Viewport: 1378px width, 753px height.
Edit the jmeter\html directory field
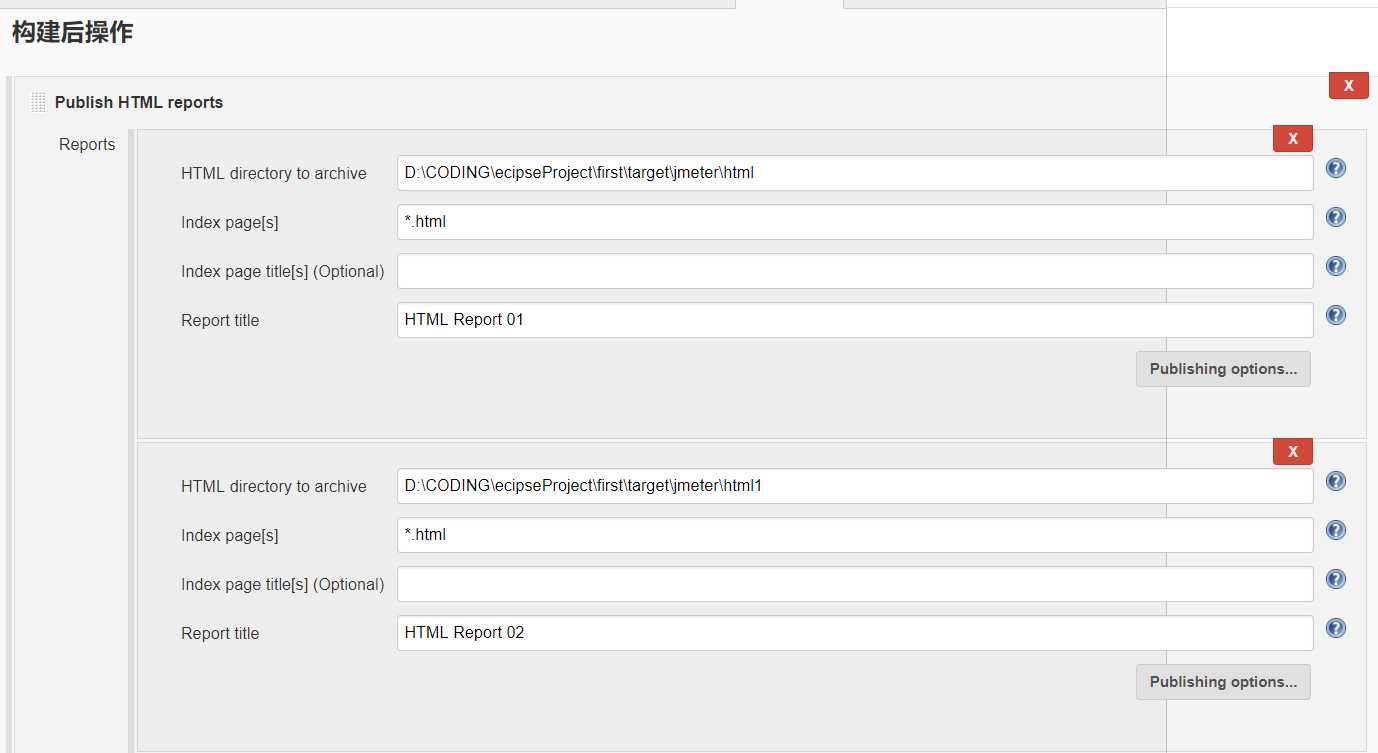click(x=855, y=173)
